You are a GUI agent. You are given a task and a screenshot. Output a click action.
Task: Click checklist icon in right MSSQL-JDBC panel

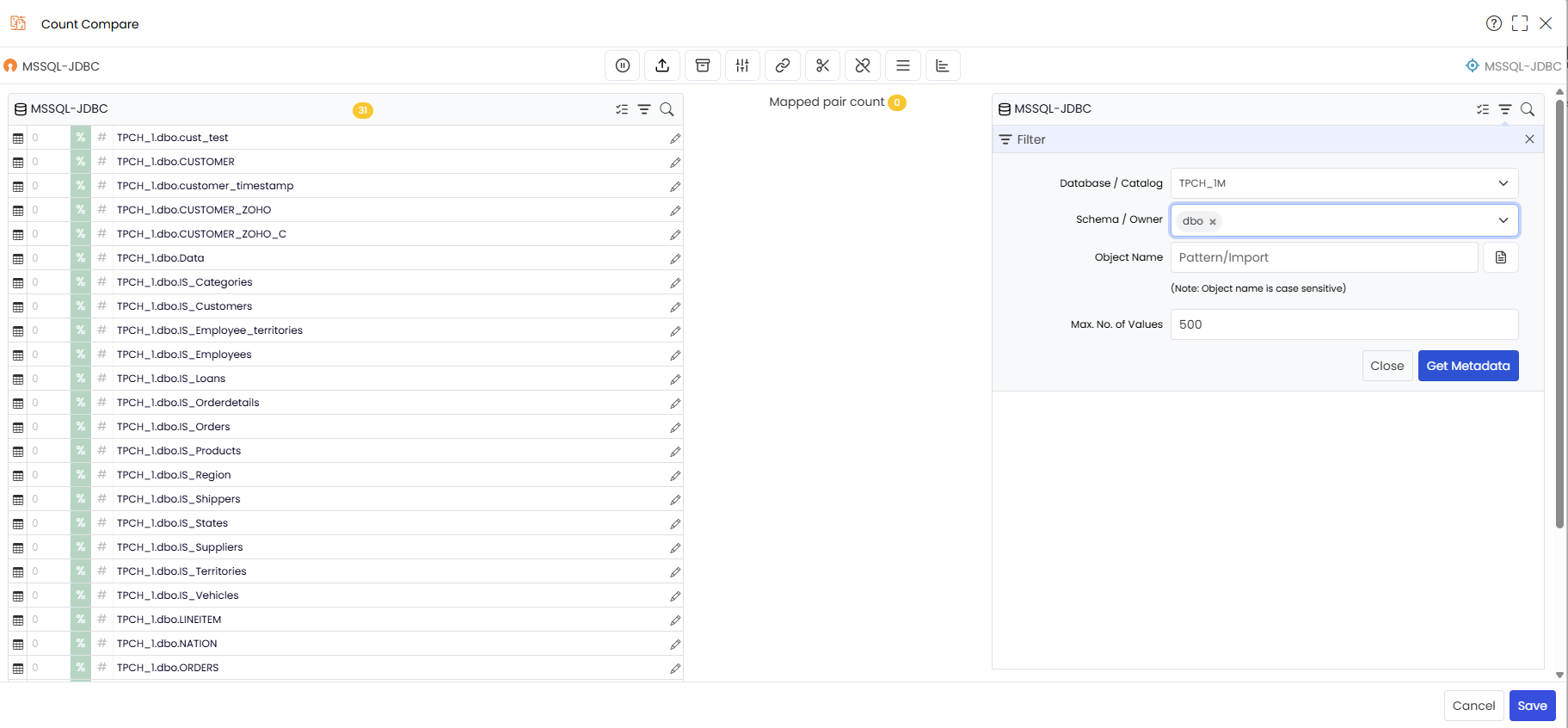[x=1483, y=109]
